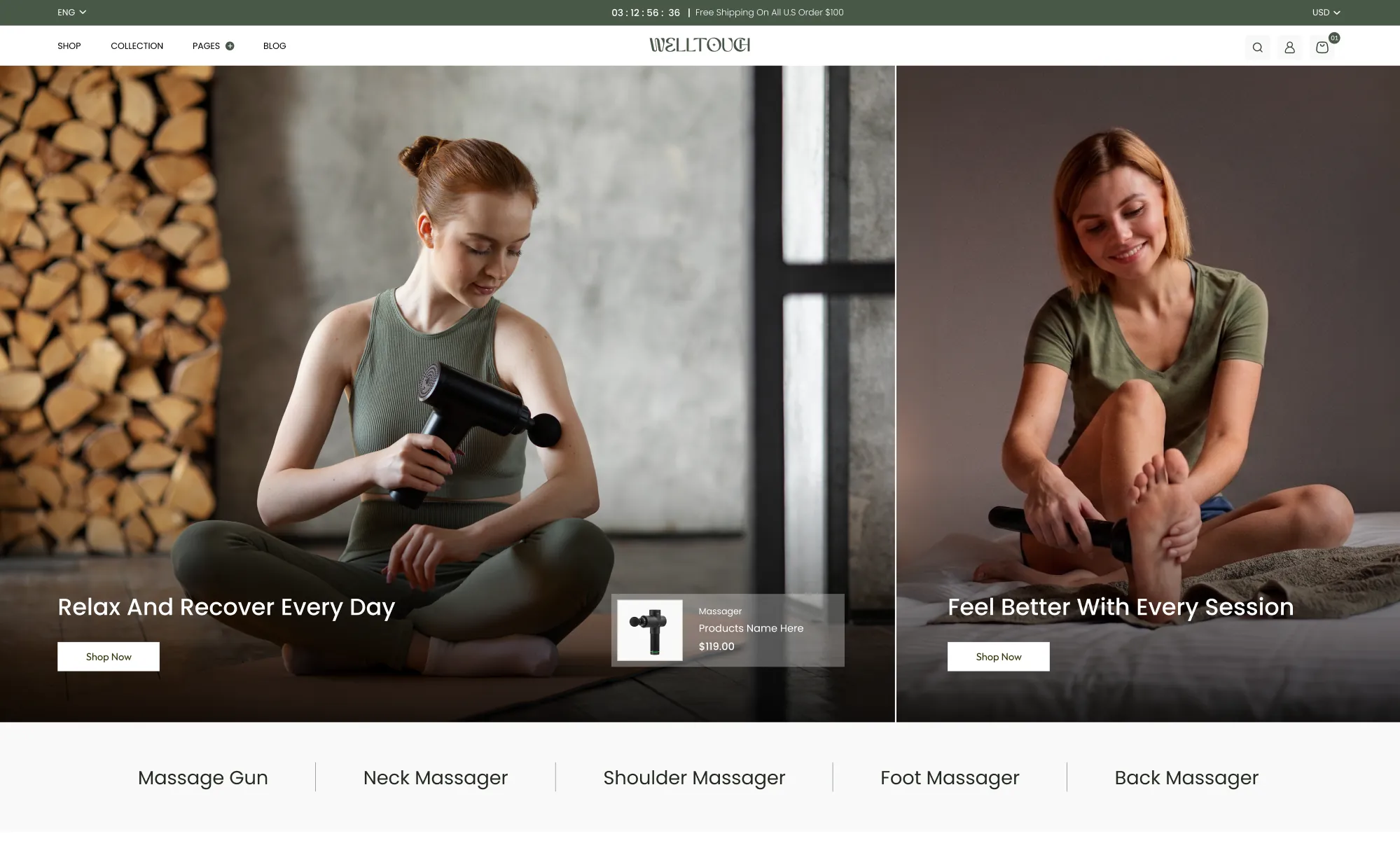Viewport: 1400px width, 855px height.
Task: Click the Feel Better With Every Session heading
Action: 1121,607
